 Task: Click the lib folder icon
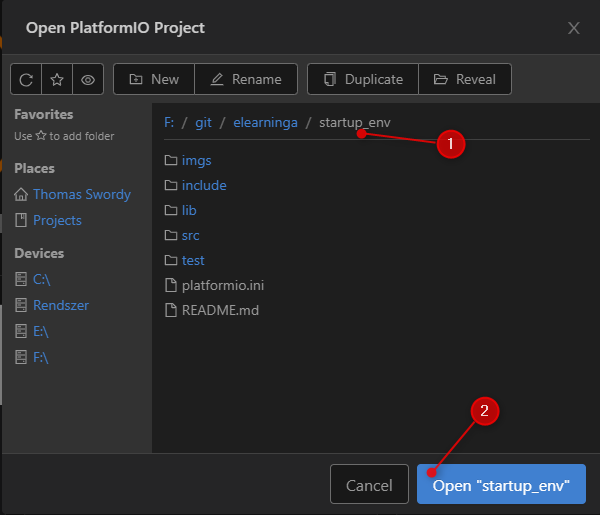pos(171,210)
